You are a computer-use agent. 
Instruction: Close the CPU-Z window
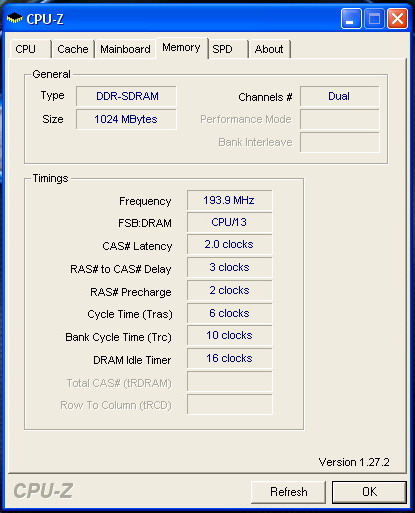pyautogui.click(x=397, y=19)
